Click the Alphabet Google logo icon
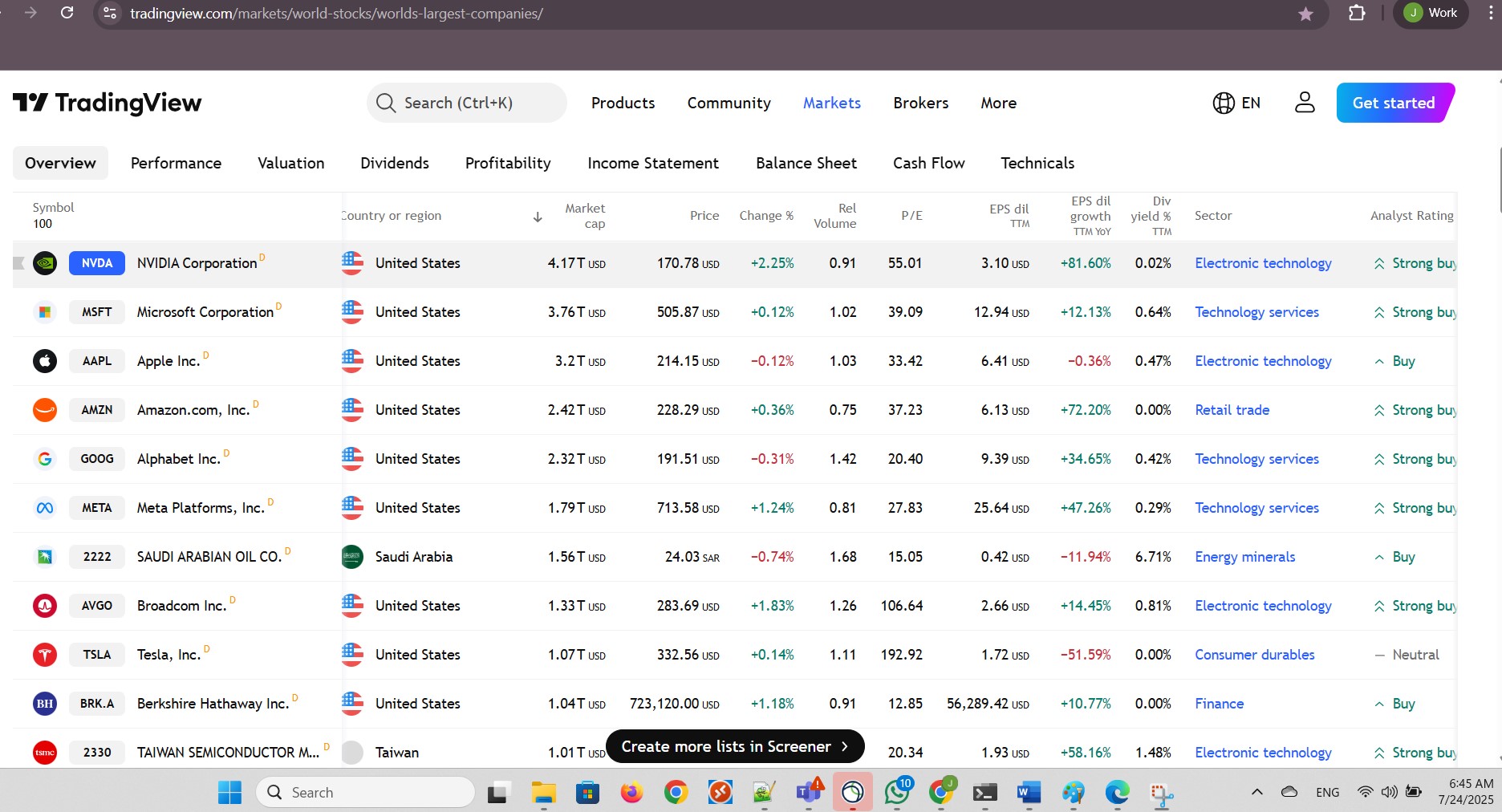Viewport: 1502px width, 812px height. [45, 459]
